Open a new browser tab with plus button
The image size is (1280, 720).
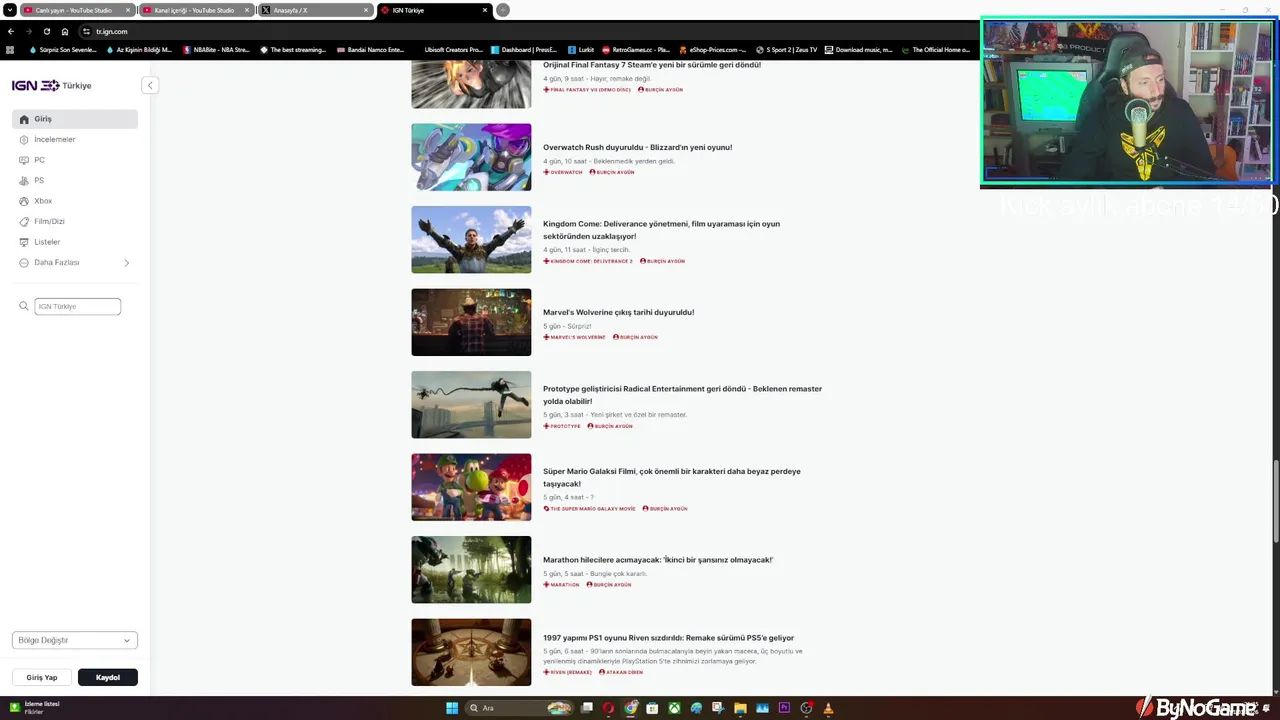click(503, 10)
